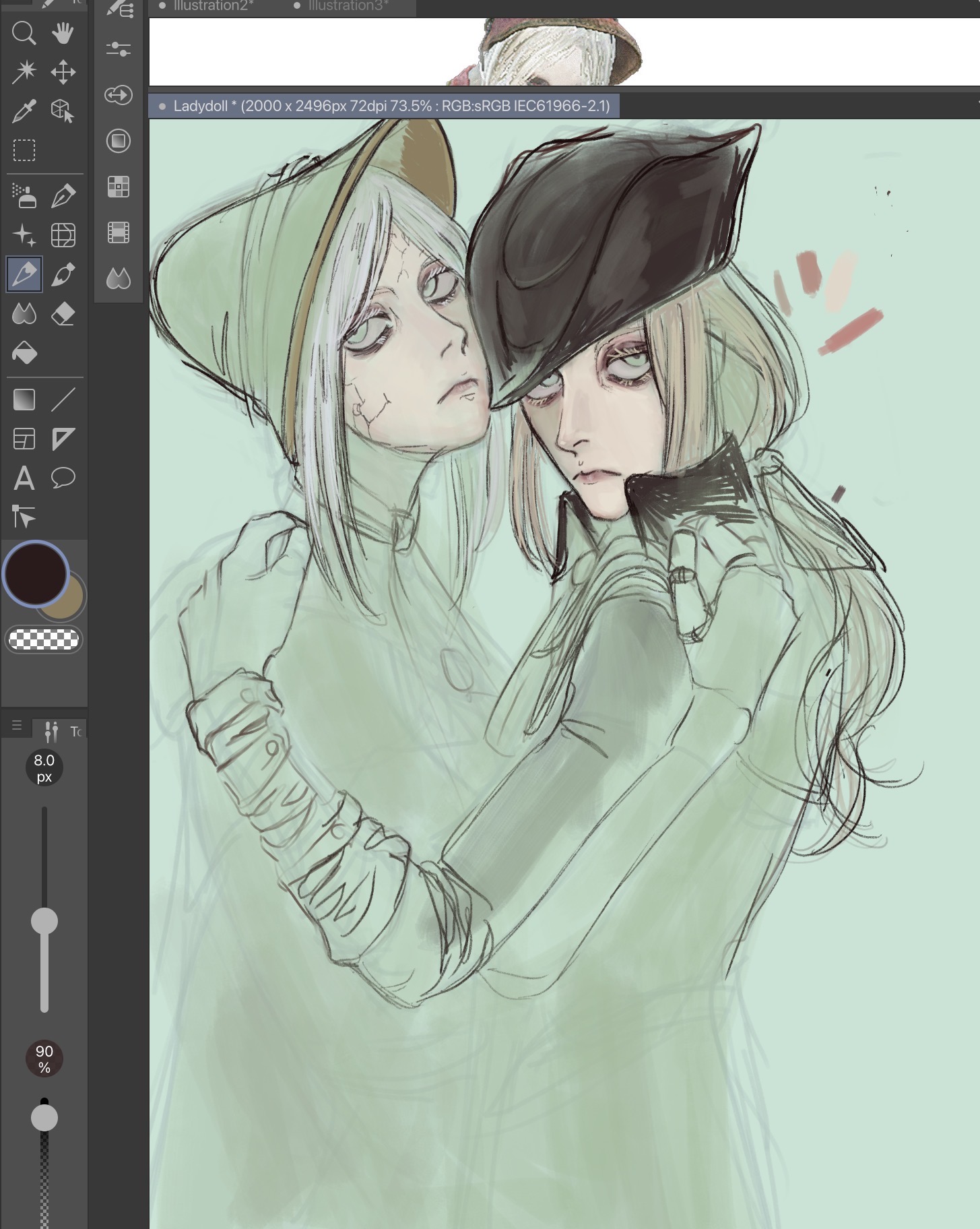Screen dimensions: 980x1229
Task: Select the Zoom magnifier tool
Action: point(24,33)
